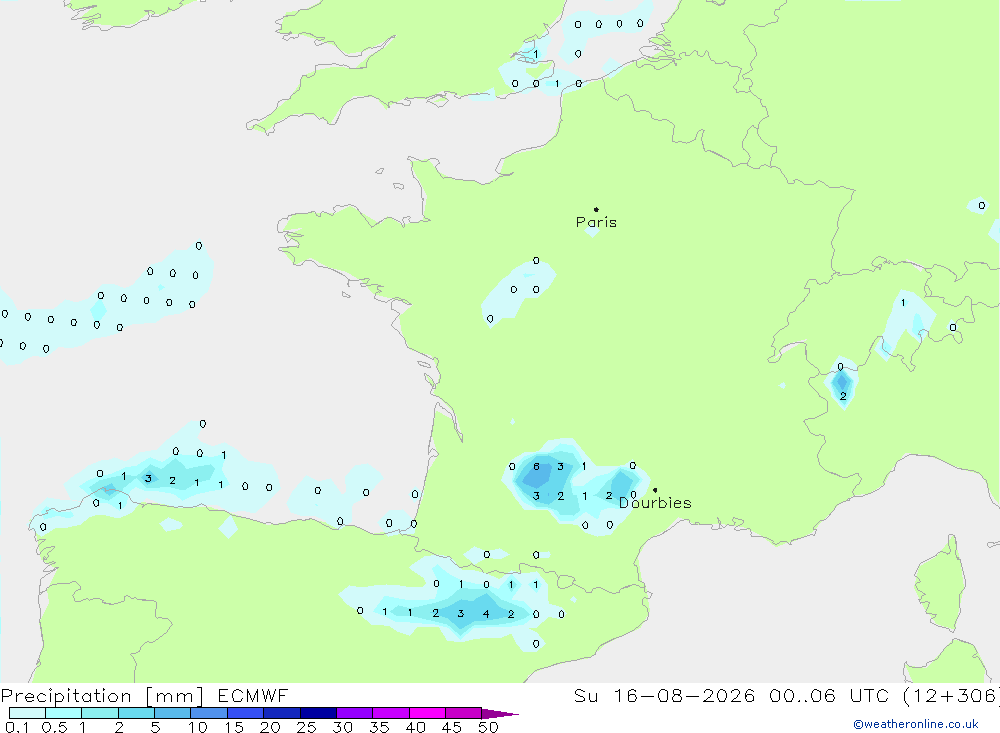Screen dimensions: 1000x733
Task: Pick the 20–25 mm dark blue swatch
Action: (x=282, y=713)
